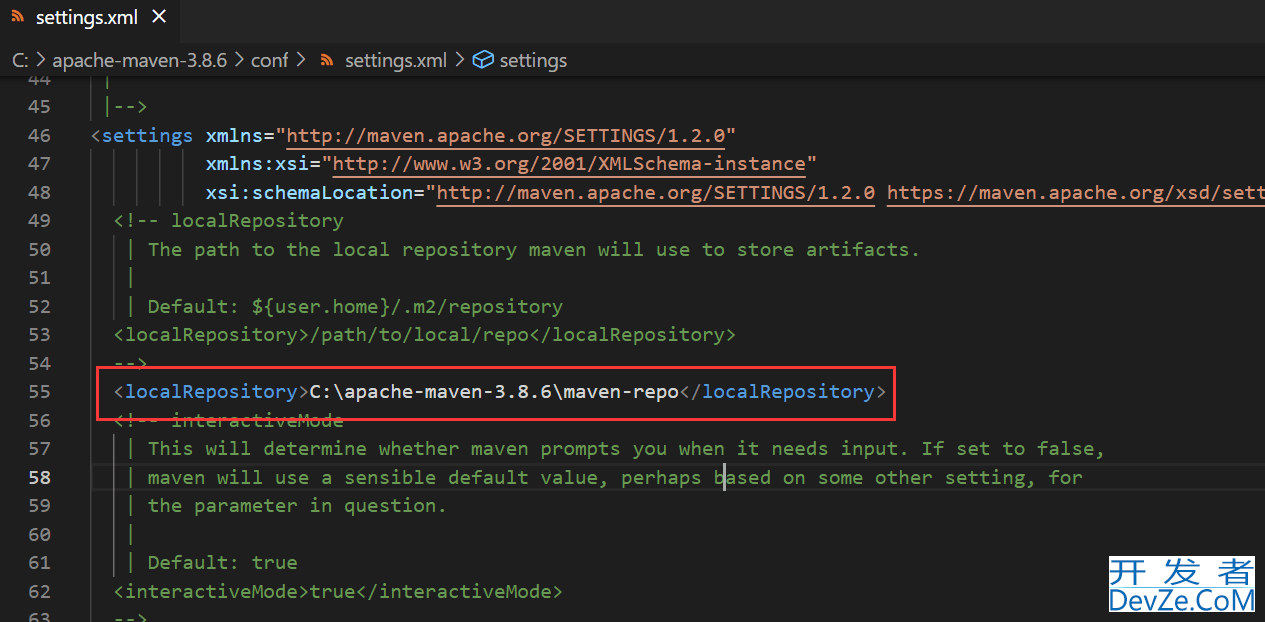
Task: Click the cube symbol icon in breadcrumb
Action: pos(483,60)
